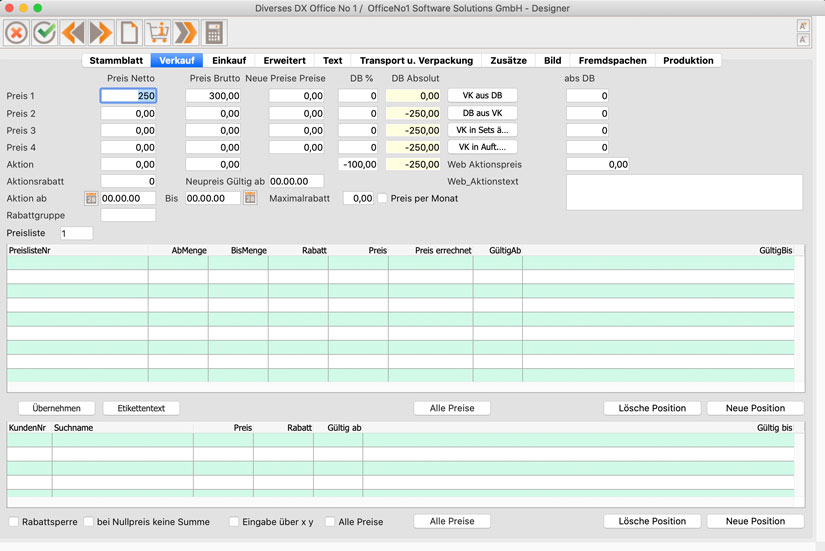This screenshot has height=551, width=825.
Task: Open the Zusätze tab
Action: (508, 61)
